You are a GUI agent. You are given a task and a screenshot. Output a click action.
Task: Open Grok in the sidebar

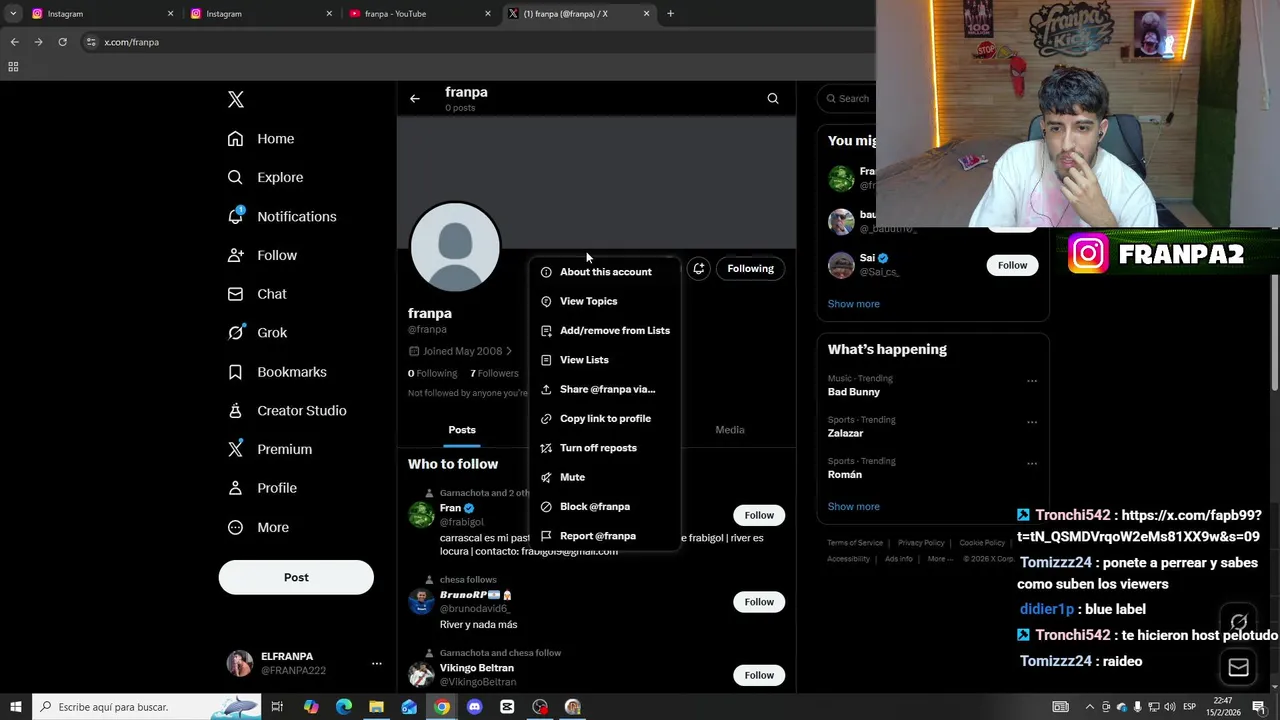(257, 333)
